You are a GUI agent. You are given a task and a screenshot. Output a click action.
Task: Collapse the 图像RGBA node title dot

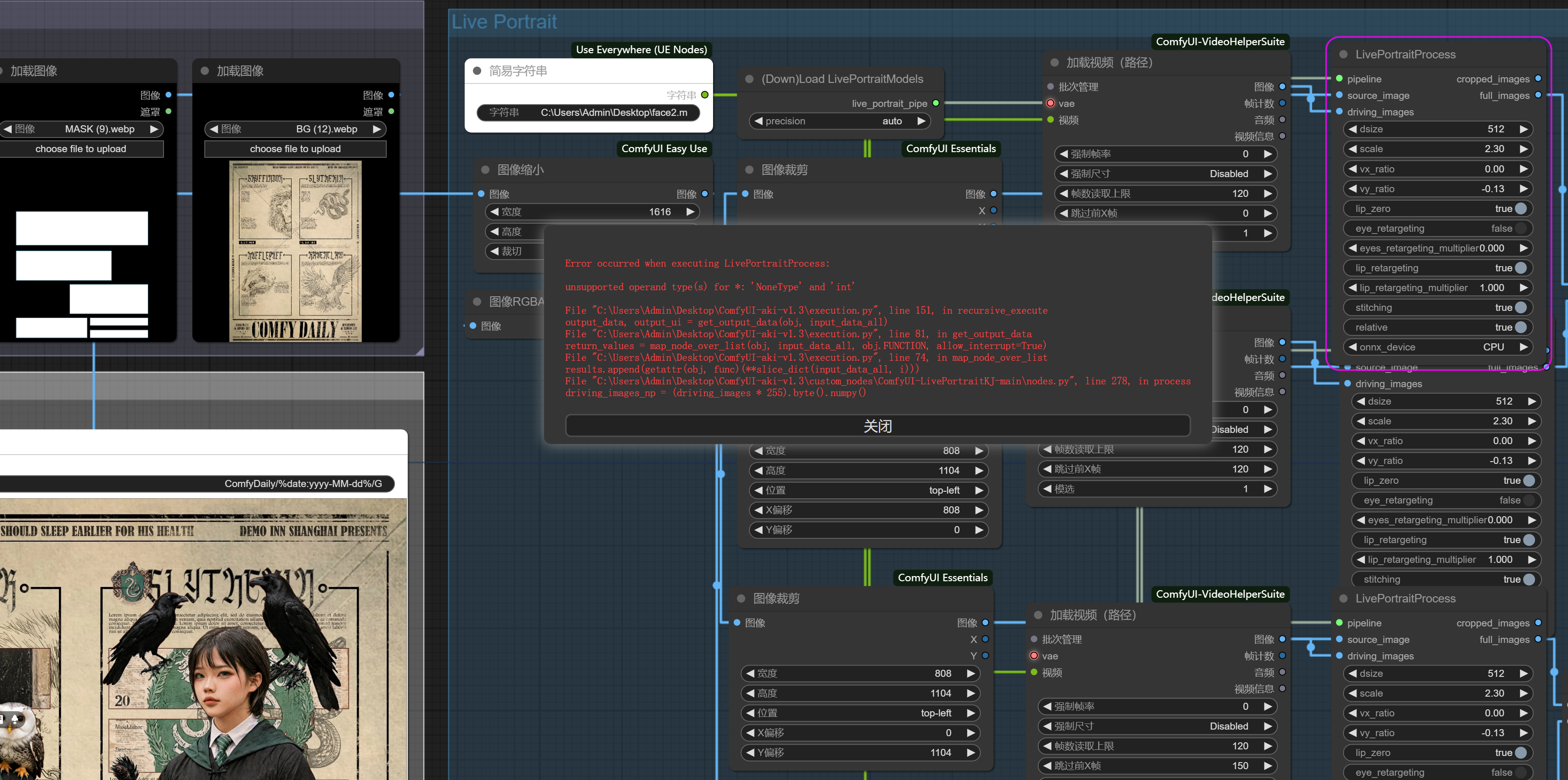click(477, 301)
